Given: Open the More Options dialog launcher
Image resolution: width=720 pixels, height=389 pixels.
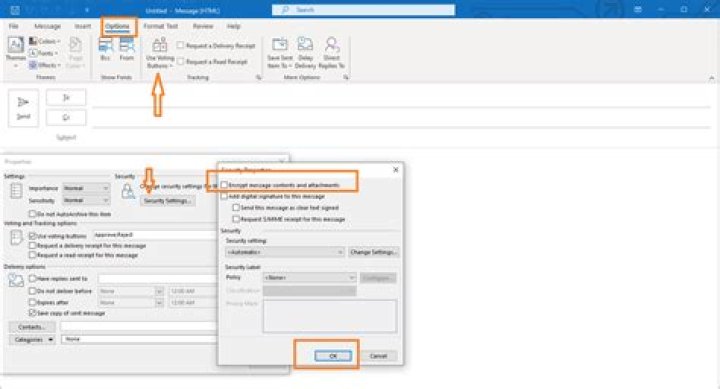Looking at the screenshot, I should 345,78.
